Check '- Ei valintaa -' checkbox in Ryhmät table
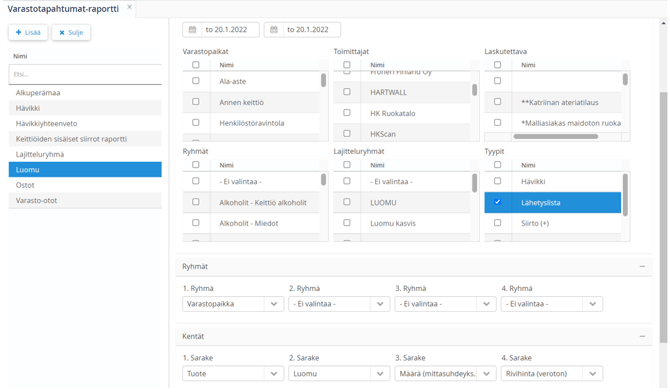 coord(196,181)
